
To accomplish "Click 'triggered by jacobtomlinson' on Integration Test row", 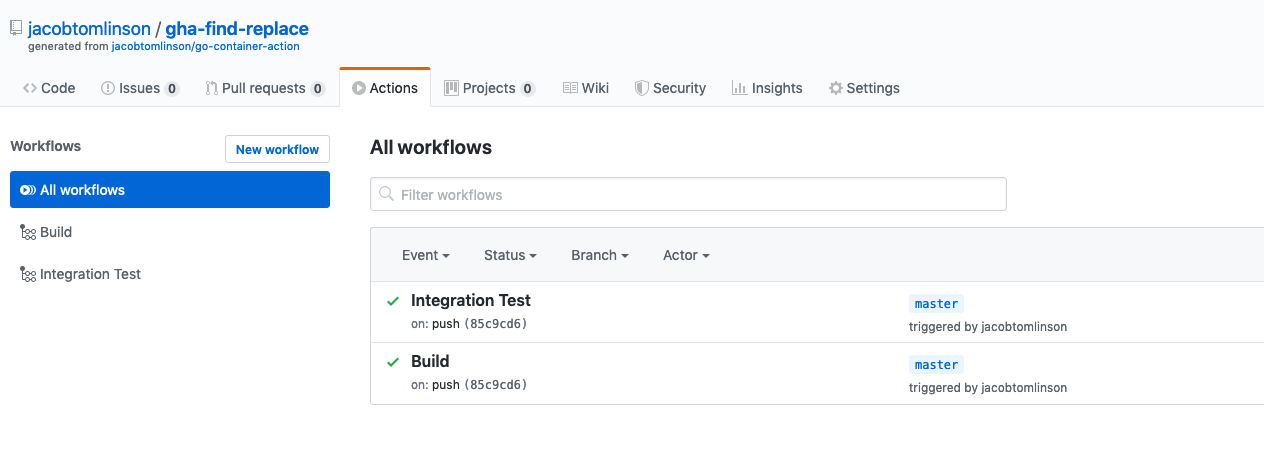I will click(988, 327).
